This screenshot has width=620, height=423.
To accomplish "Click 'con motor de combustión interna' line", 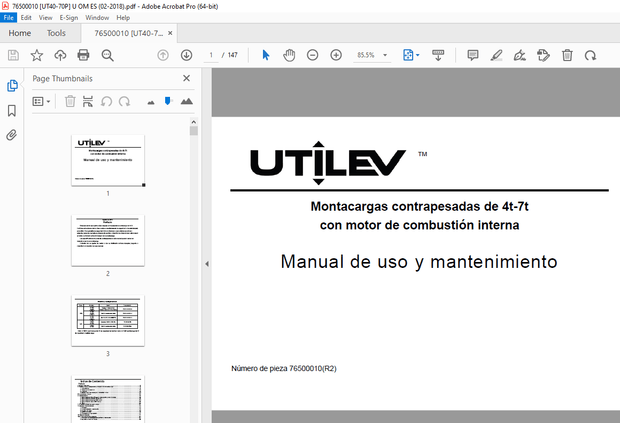I will click(x=420, y=225).
